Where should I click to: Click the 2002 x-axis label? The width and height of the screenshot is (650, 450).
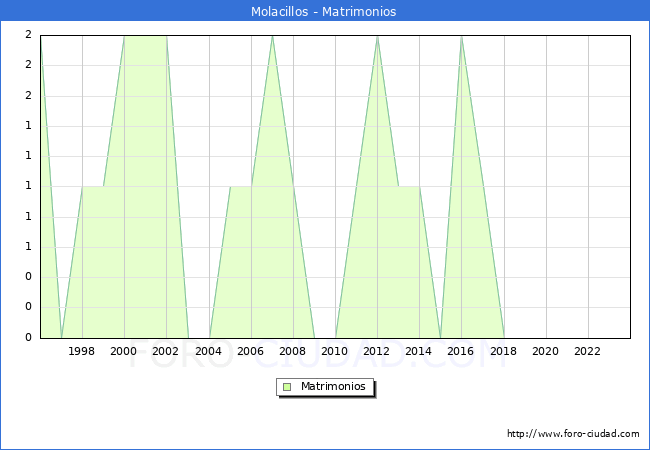pos(166,351)
